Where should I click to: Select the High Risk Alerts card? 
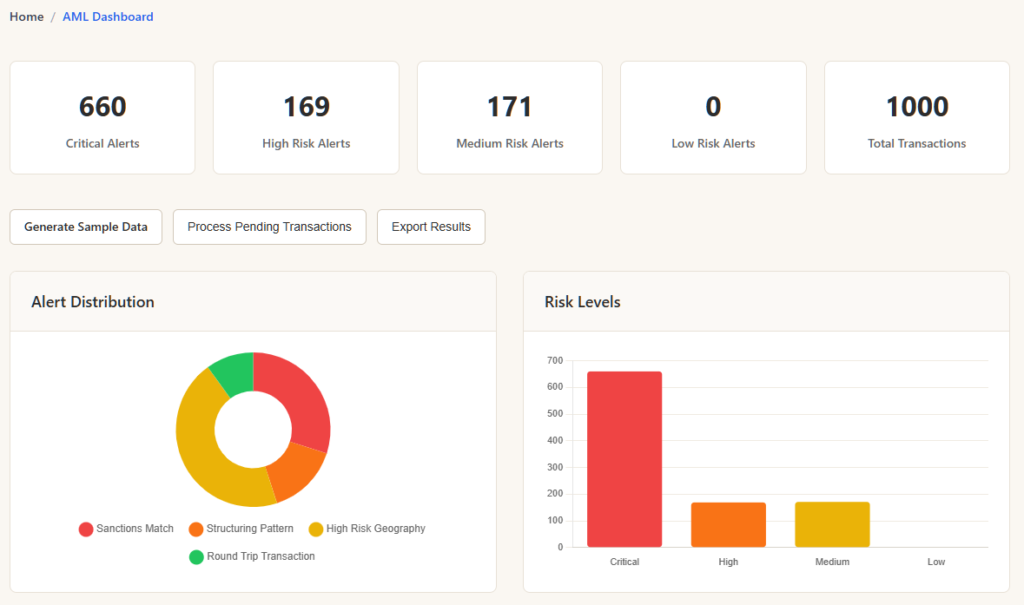click(x=306, y=118)
